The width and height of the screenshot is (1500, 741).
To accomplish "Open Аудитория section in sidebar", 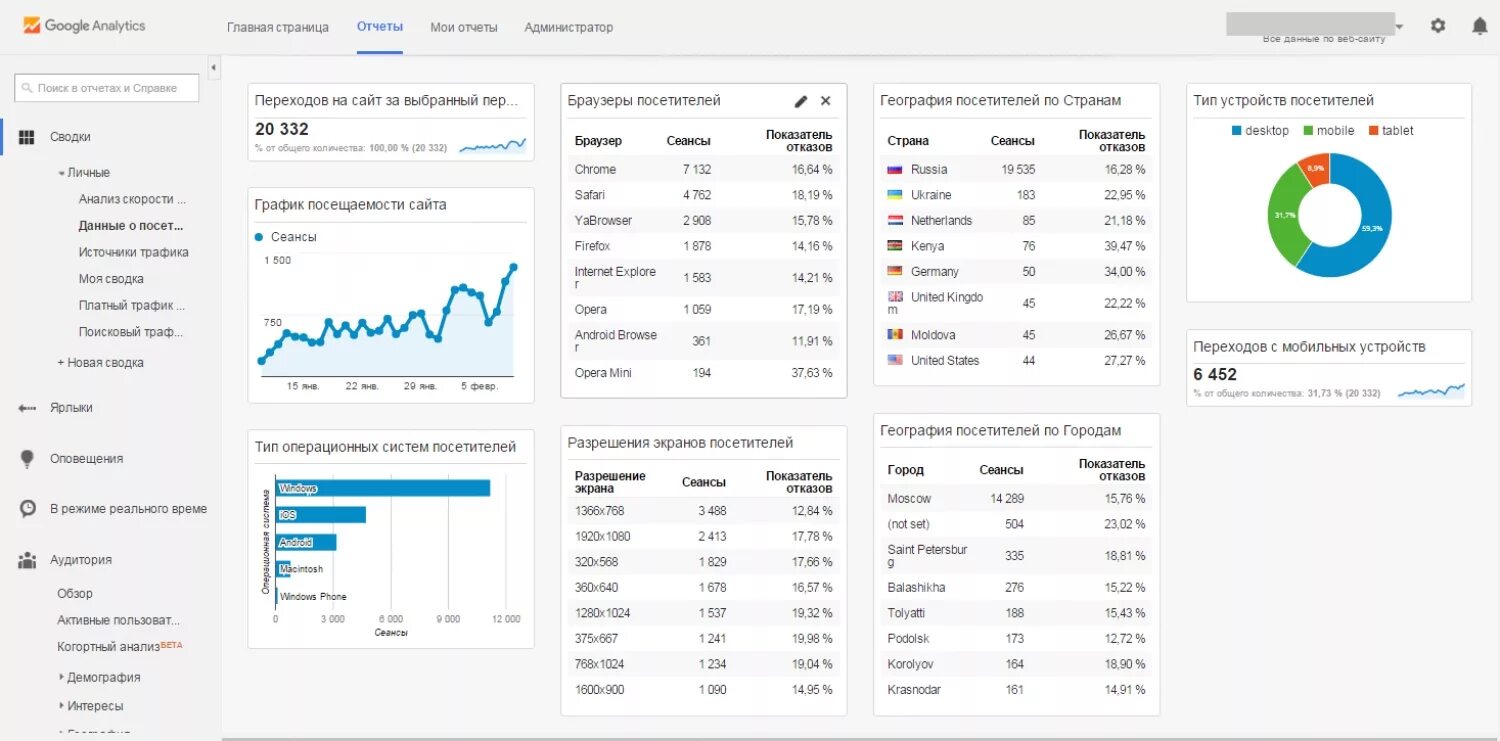I will (x=81, y=560).
